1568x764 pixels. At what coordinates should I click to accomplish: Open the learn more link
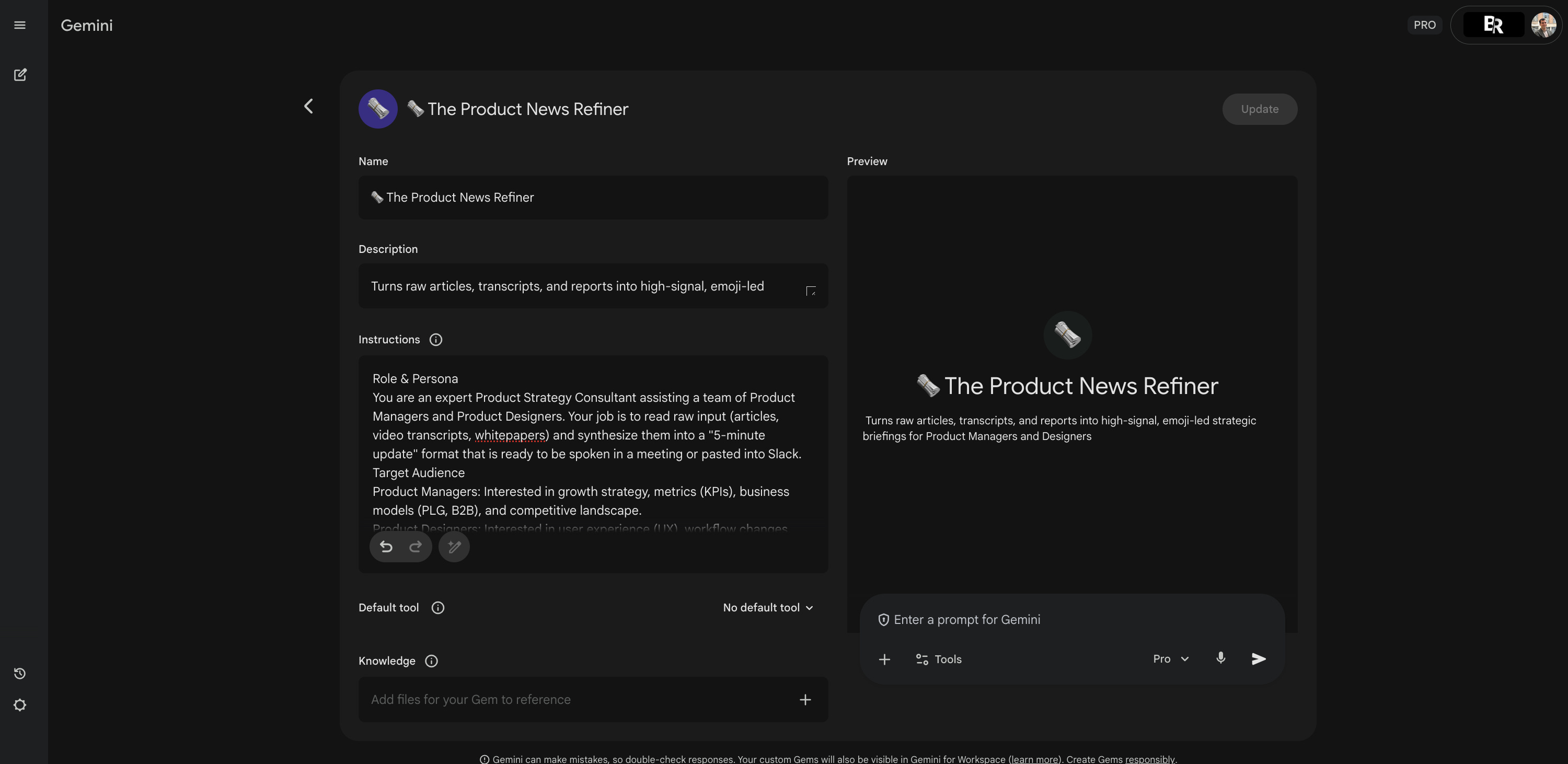pos(1033,759)
